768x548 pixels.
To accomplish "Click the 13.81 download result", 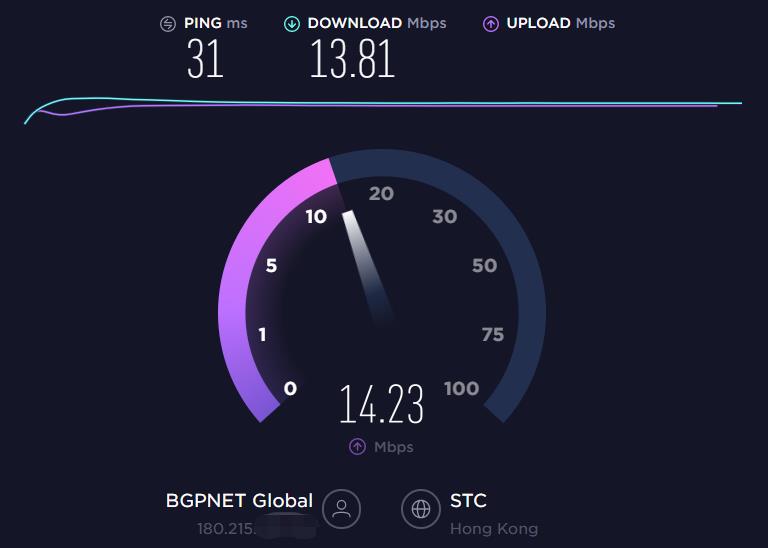I will coord(353,59).
